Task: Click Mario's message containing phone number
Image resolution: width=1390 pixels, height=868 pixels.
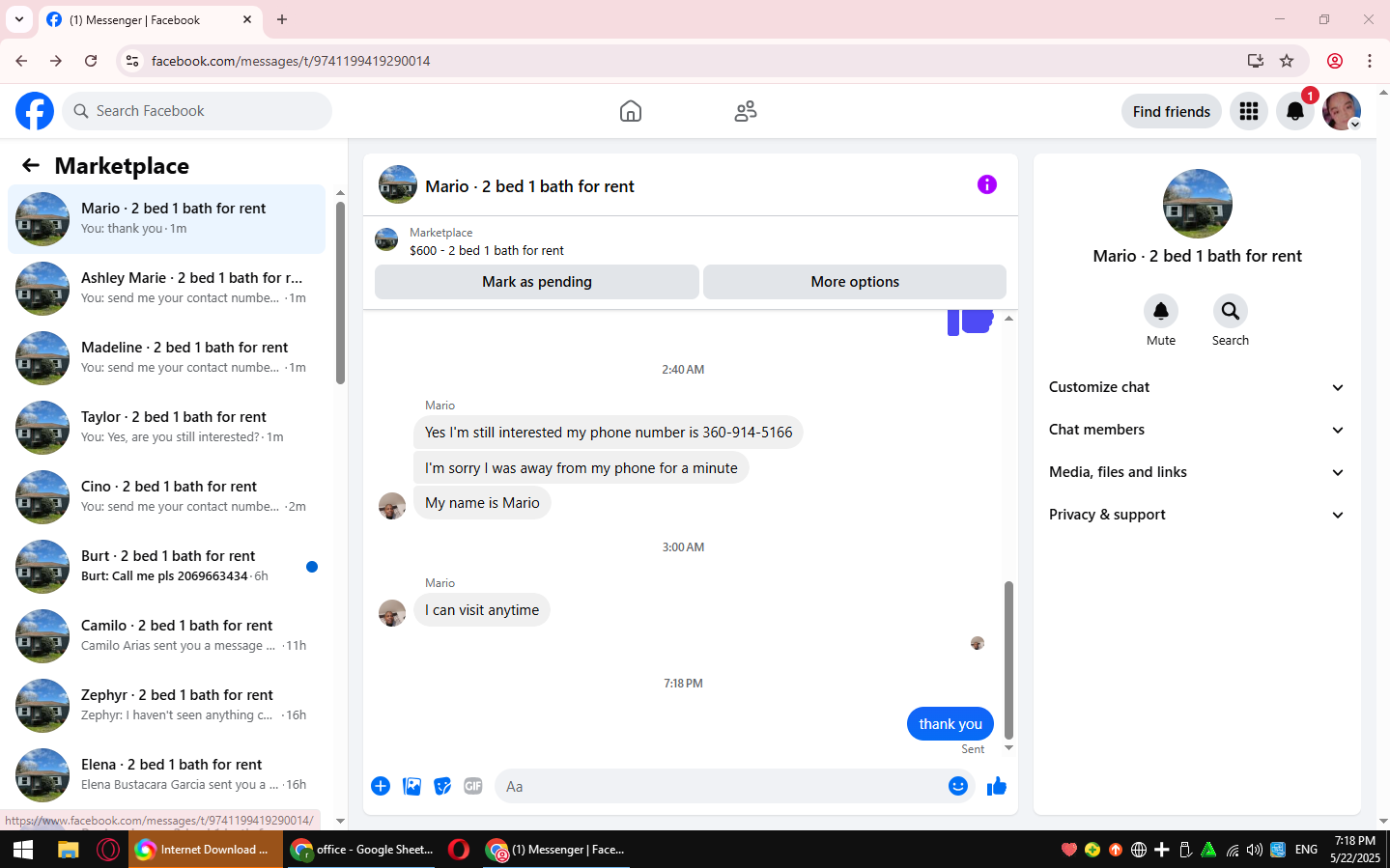Action: [x=609, y=433]
